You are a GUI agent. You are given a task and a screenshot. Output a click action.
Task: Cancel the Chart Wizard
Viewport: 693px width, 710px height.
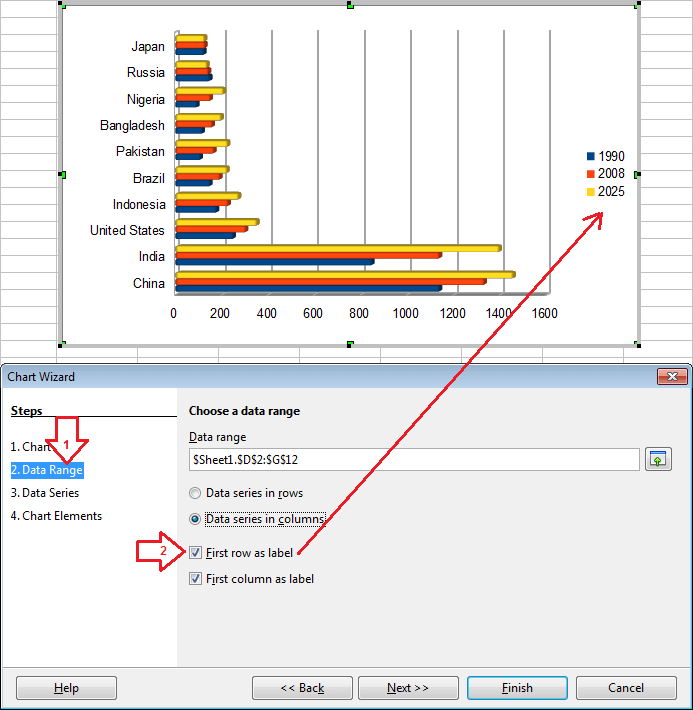[626, 688]
